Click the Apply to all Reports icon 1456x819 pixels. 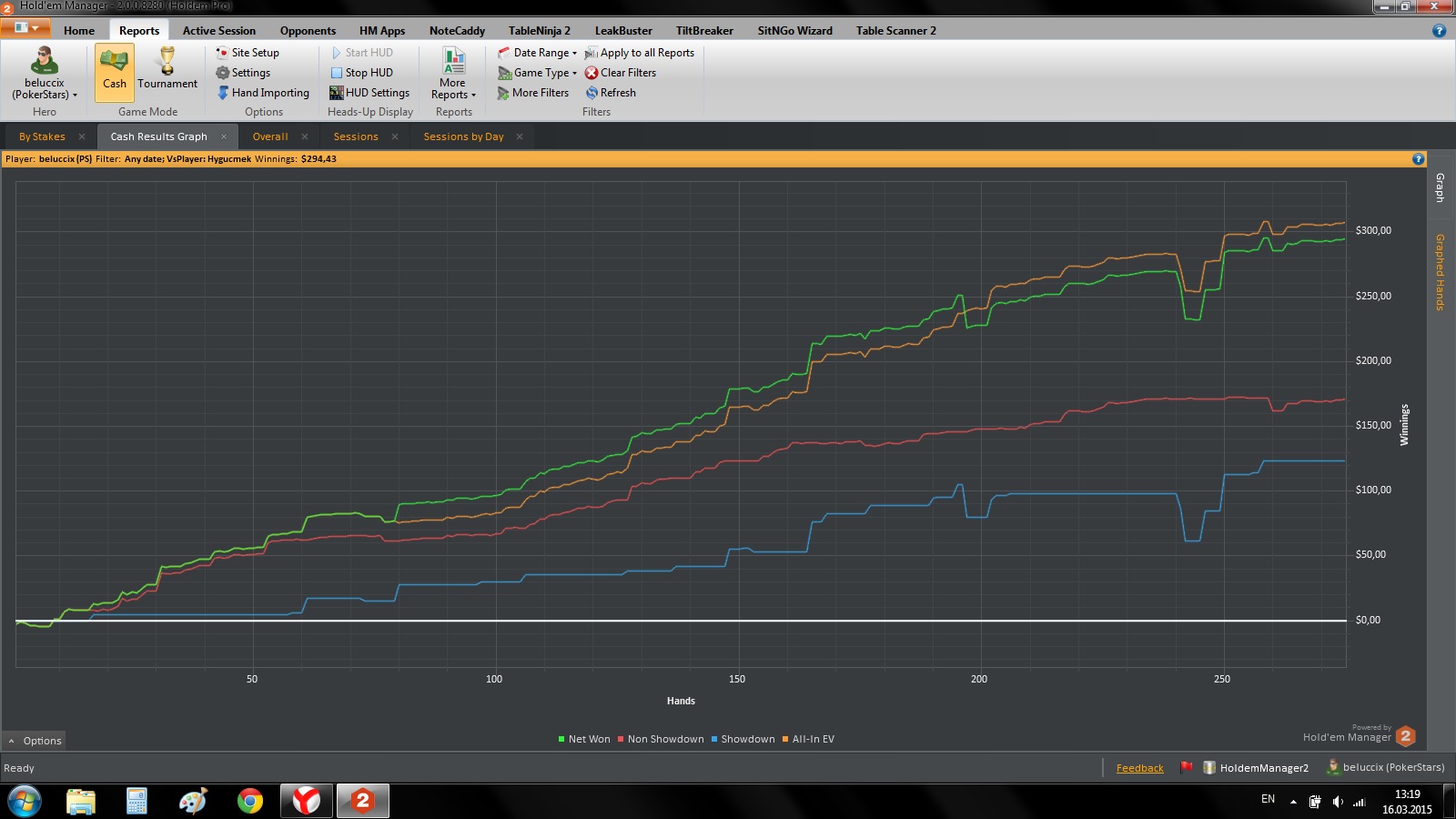tap(591, 53)
